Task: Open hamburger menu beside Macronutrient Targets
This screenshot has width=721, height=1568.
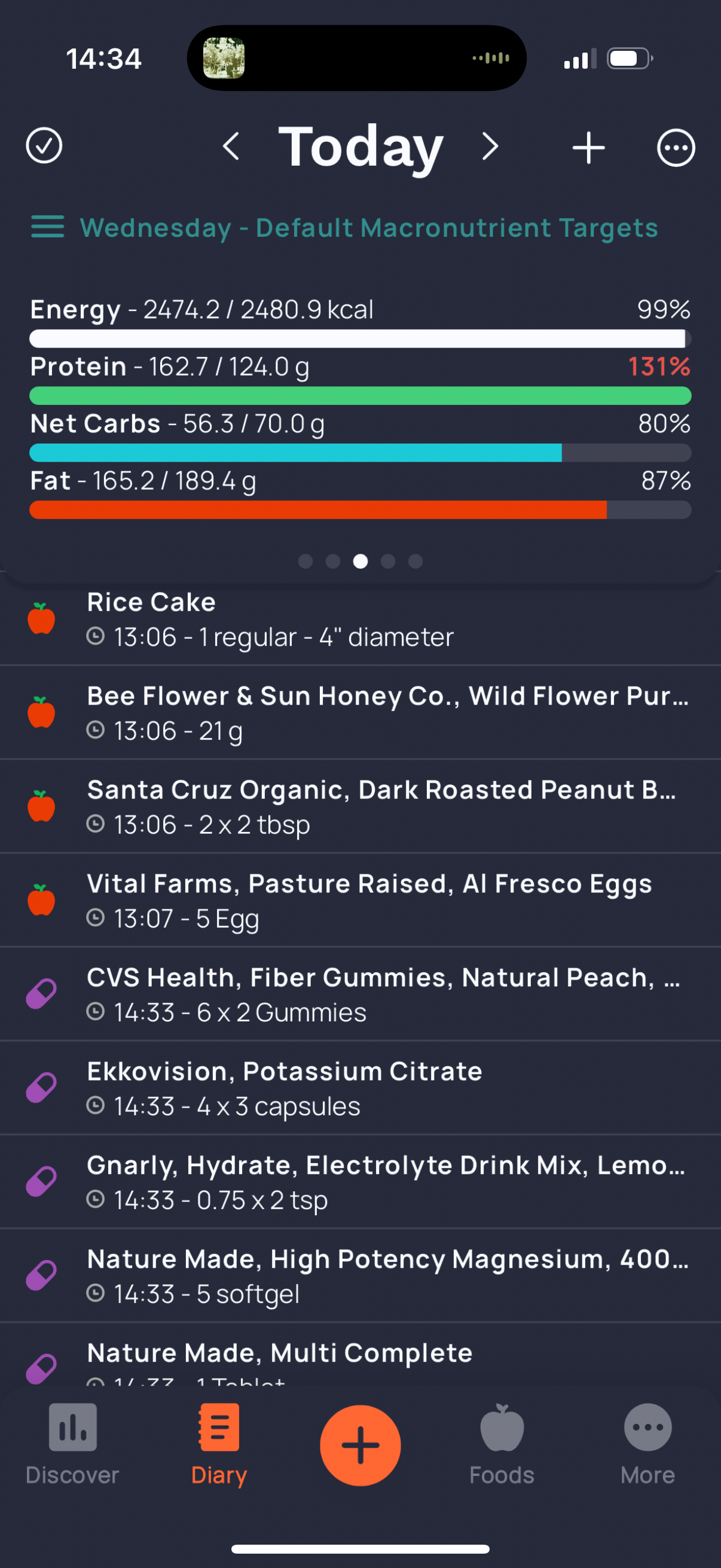Action: click(47, 227)
